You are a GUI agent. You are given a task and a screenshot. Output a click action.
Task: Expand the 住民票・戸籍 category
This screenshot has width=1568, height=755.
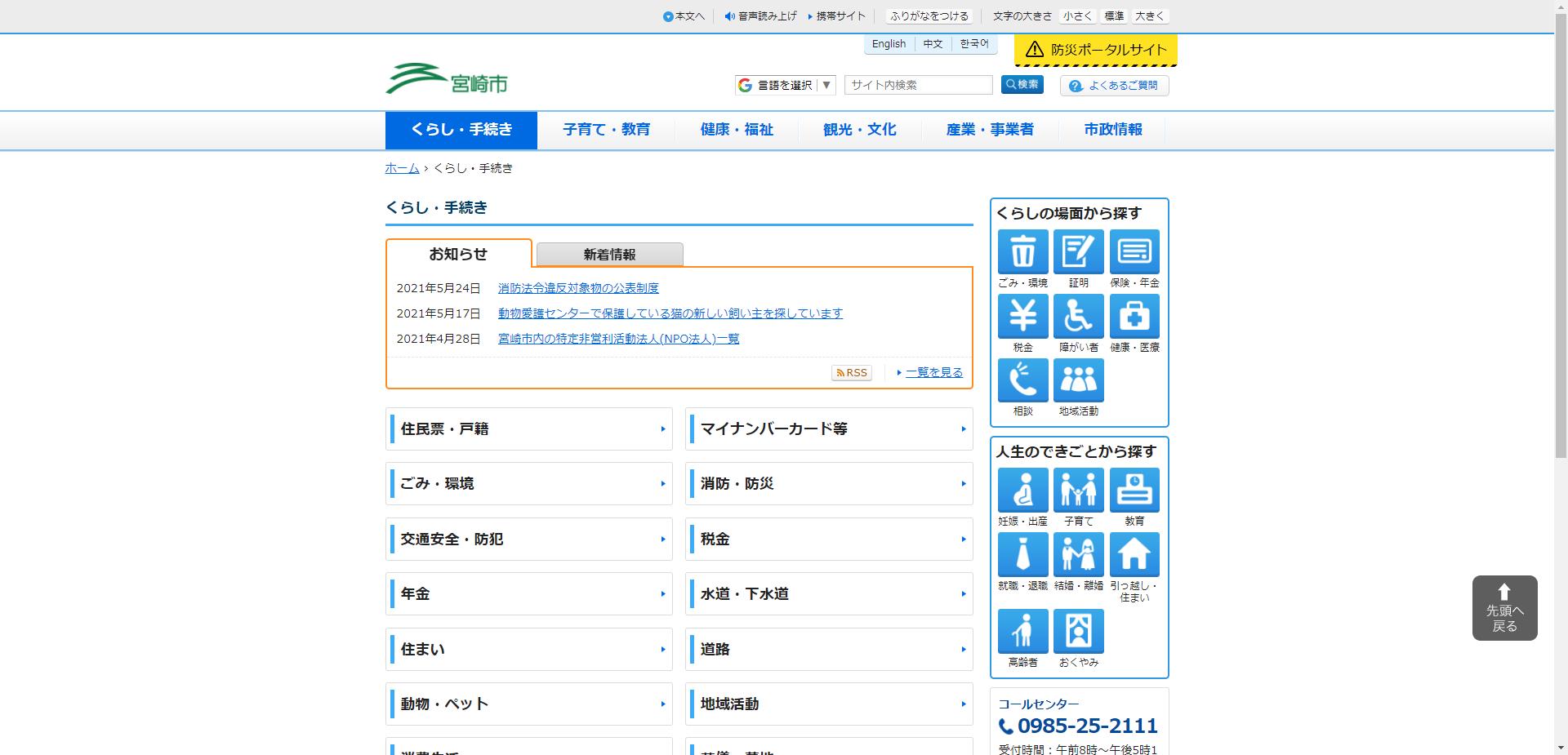pyautogui.click(x=529, y=429)
